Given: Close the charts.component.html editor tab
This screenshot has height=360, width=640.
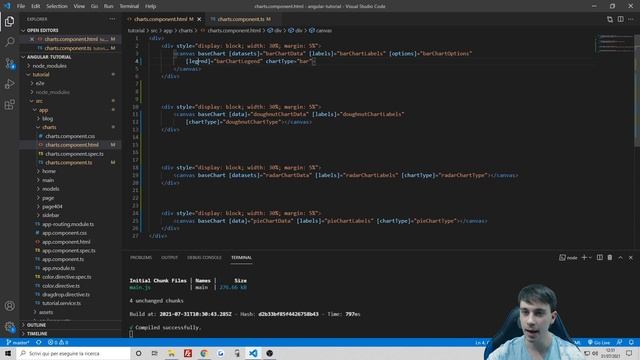Looking at the screenshot, I should point(199,19).
